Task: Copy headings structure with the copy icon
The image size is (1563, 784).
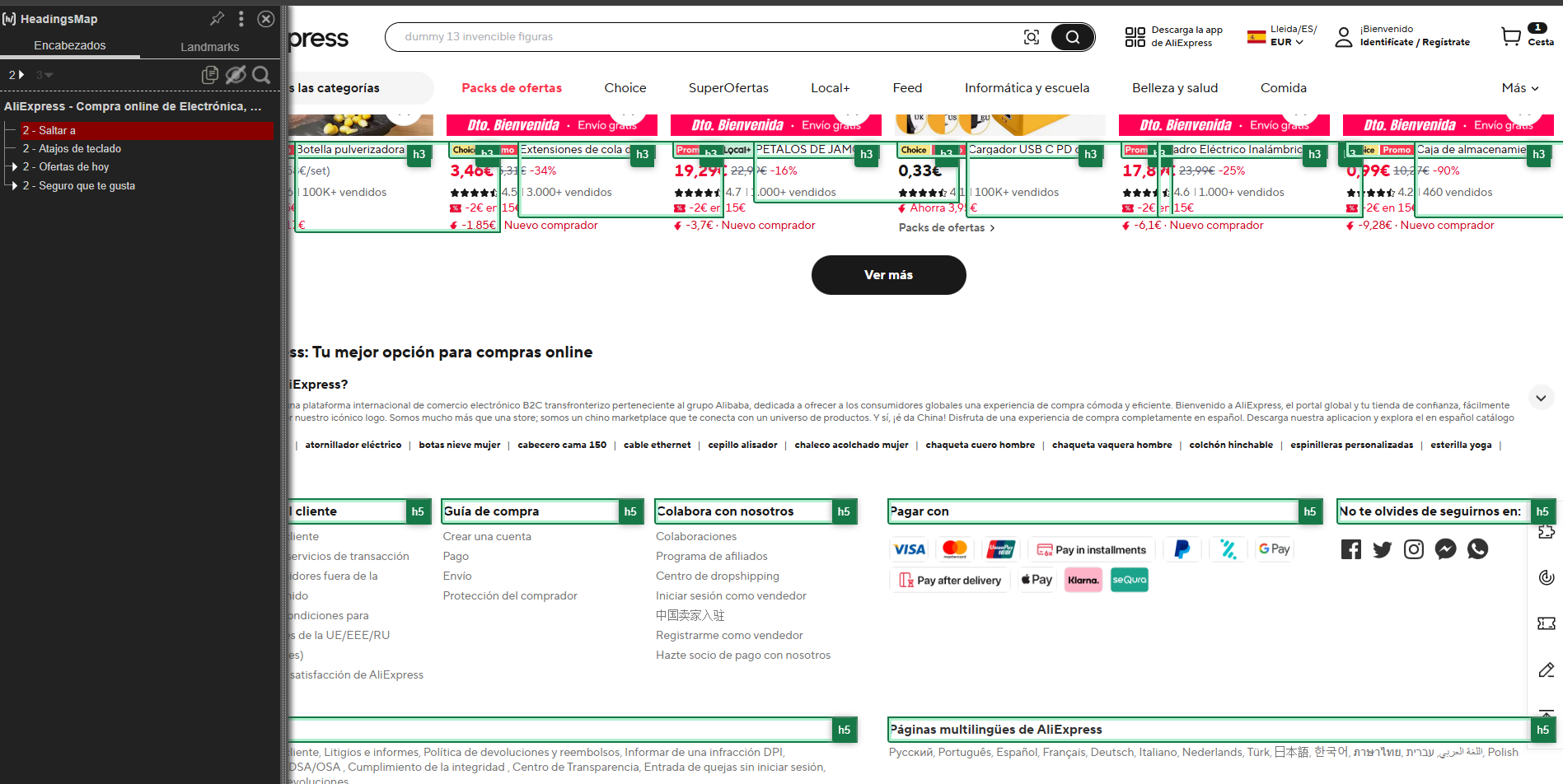Action: [x=210, y=75]
